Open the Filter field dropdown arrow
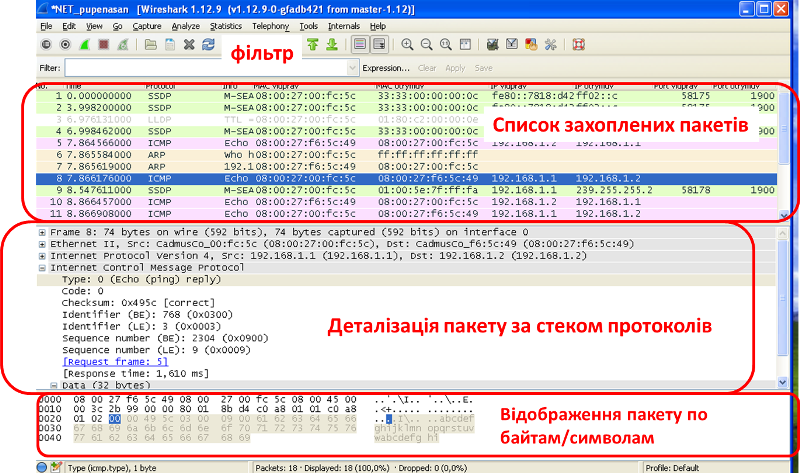This screenshot has height=473, width=800. point(352,68)
